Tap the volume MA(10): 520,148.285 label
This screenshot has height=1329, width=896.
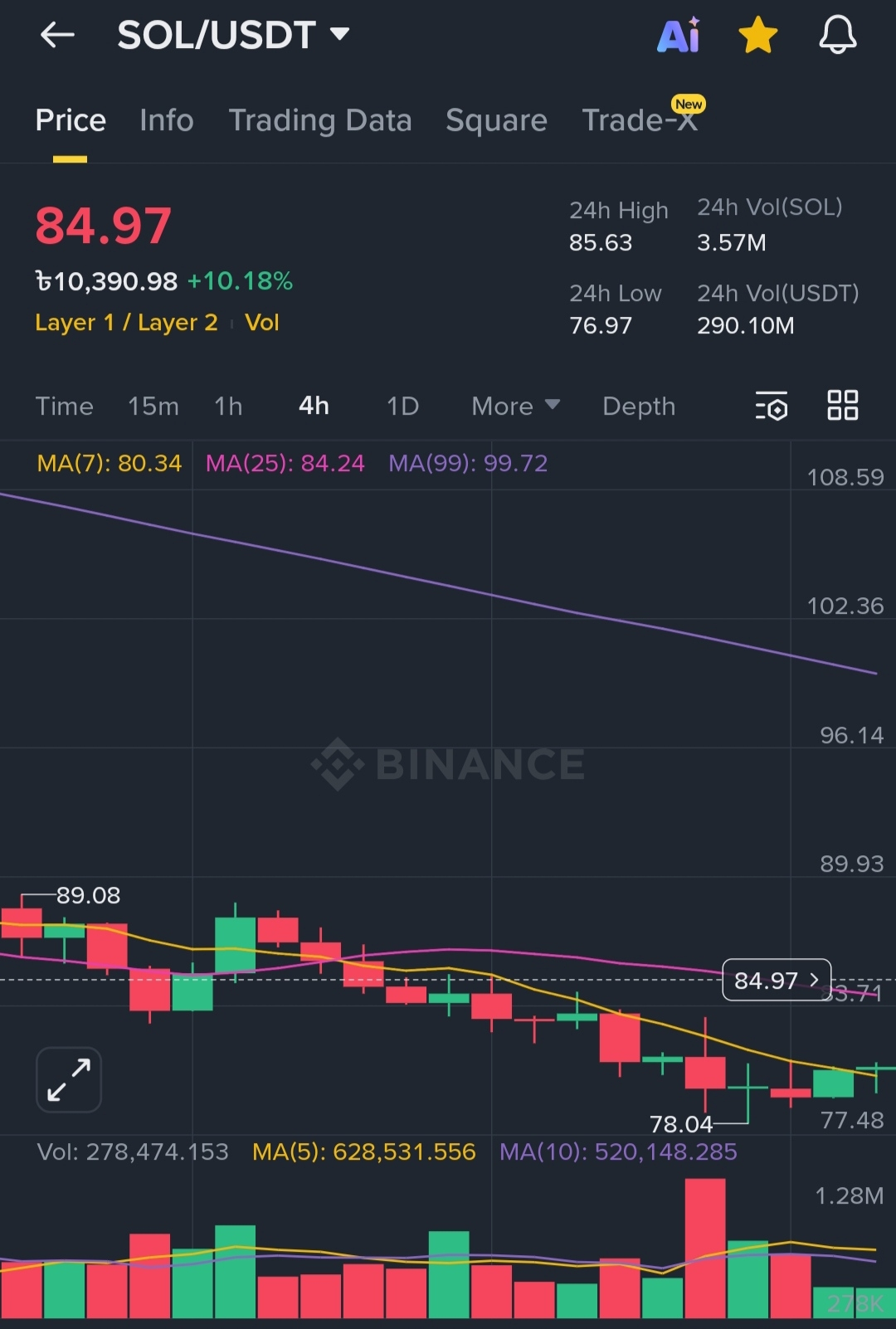(618, 1152)
